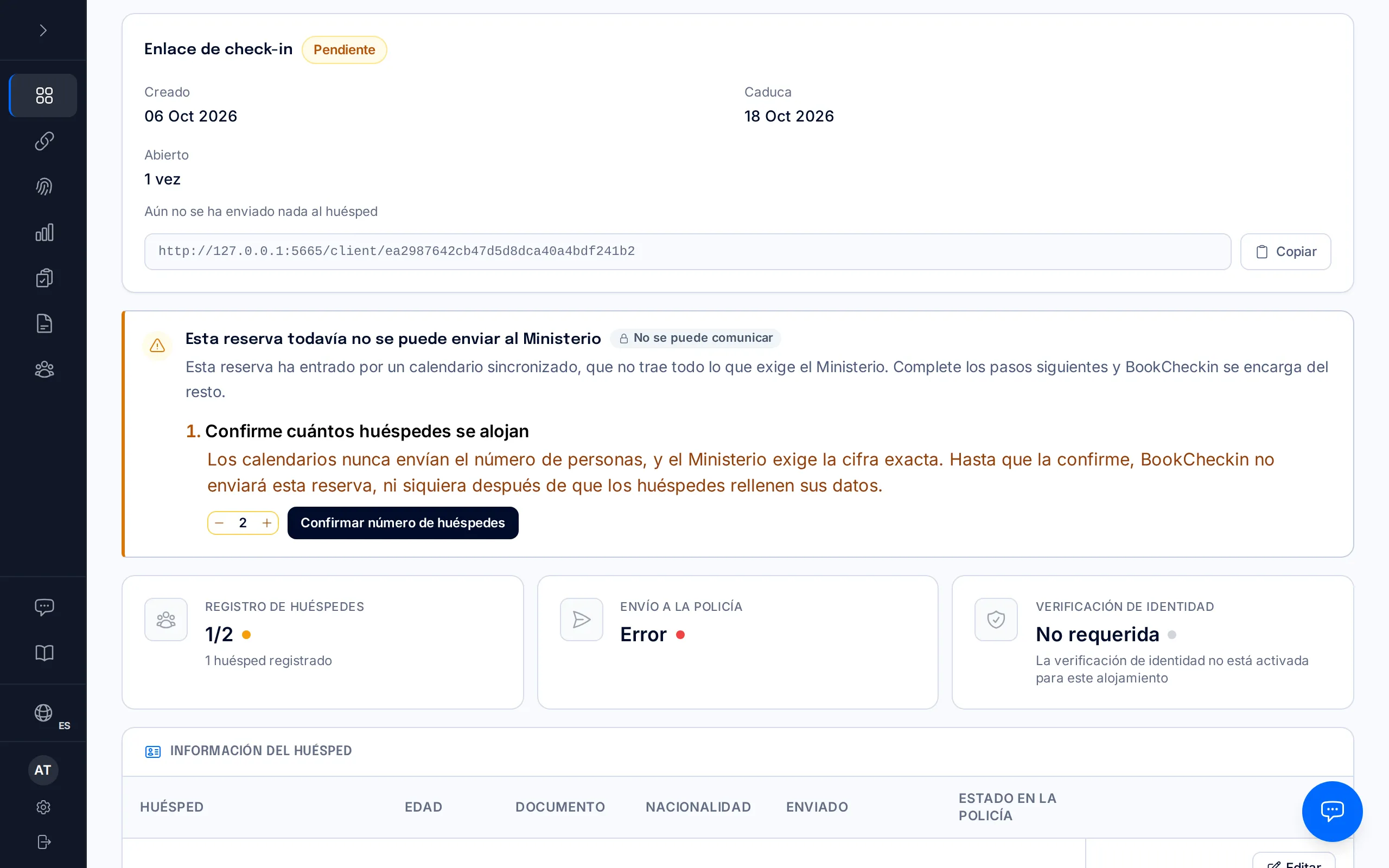Click the expiry date 18 Oct 2026

point(789,117)
